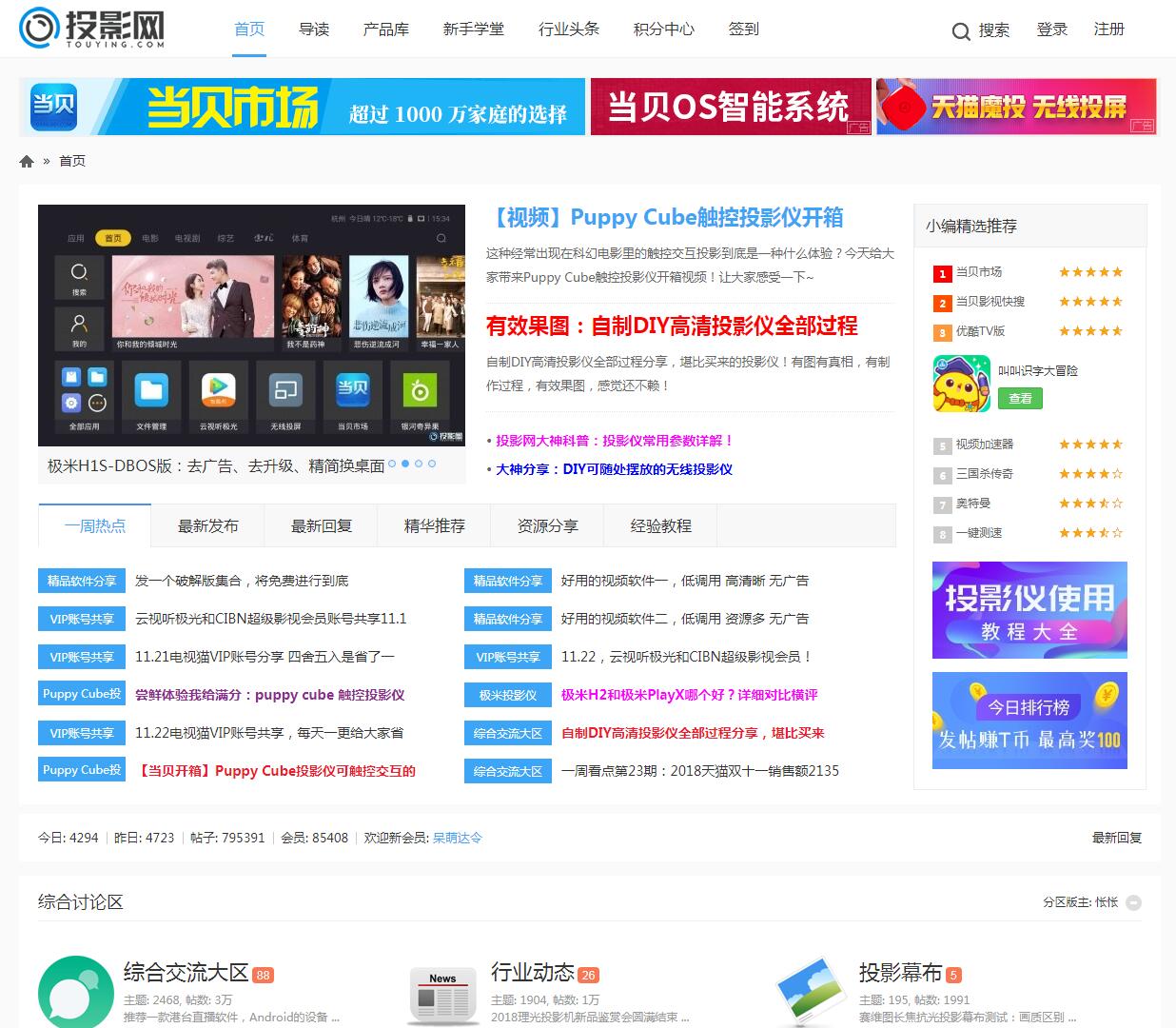
Task: Click the 当贝市场 banner ad
Action: tap(303, 107)
